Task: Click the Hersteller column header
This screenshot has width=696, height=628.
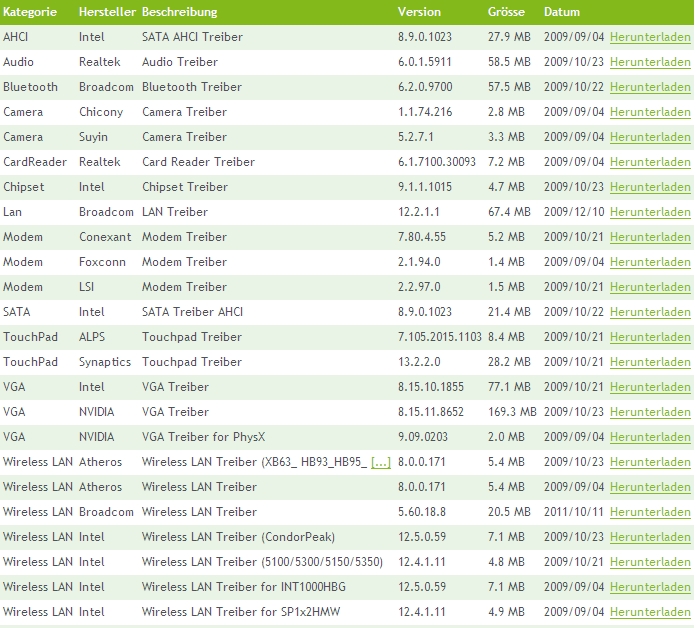Action: (107, 12)
